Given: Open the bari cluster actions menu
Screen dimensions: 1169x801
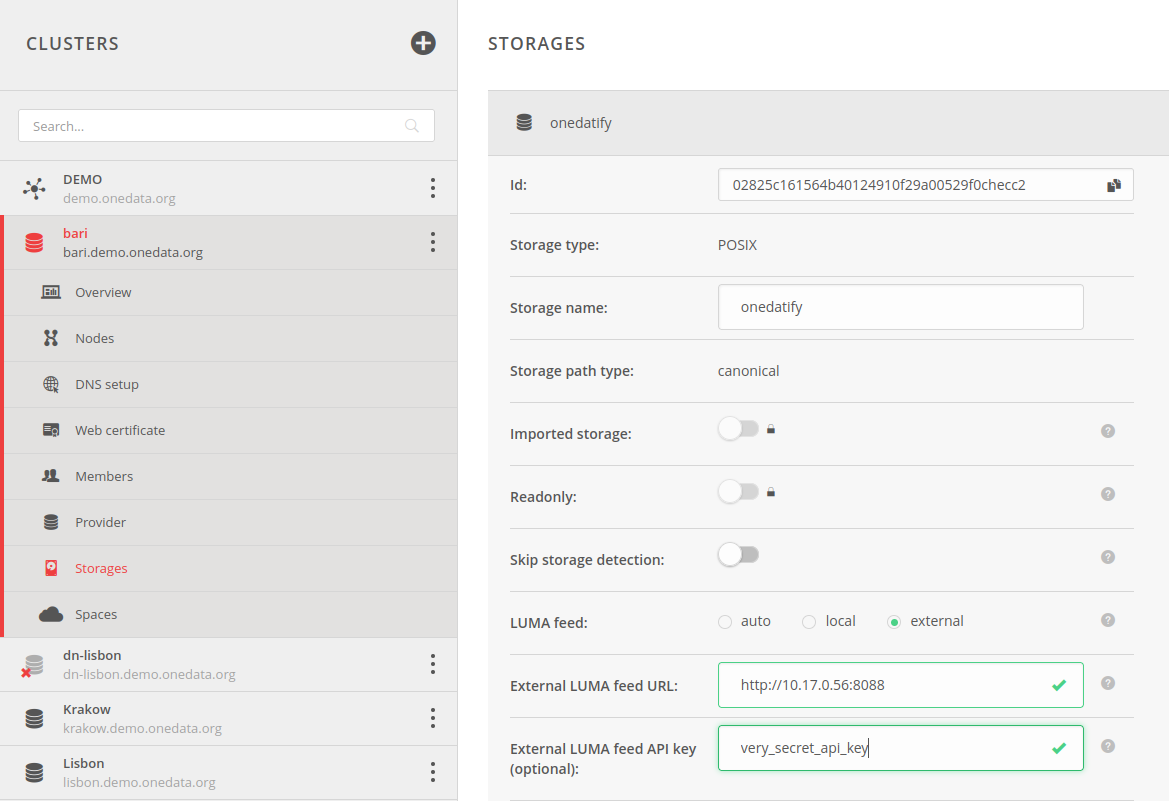Looking at the screenshot, I should tap(432, 242).
